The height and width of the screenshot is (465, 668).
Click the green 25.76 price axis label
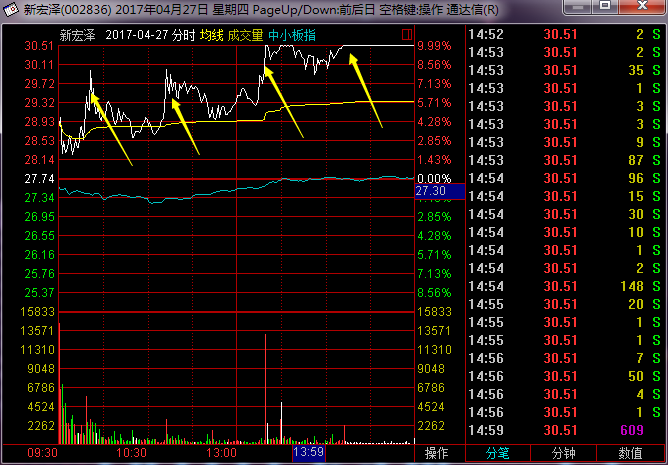[39, 274]
